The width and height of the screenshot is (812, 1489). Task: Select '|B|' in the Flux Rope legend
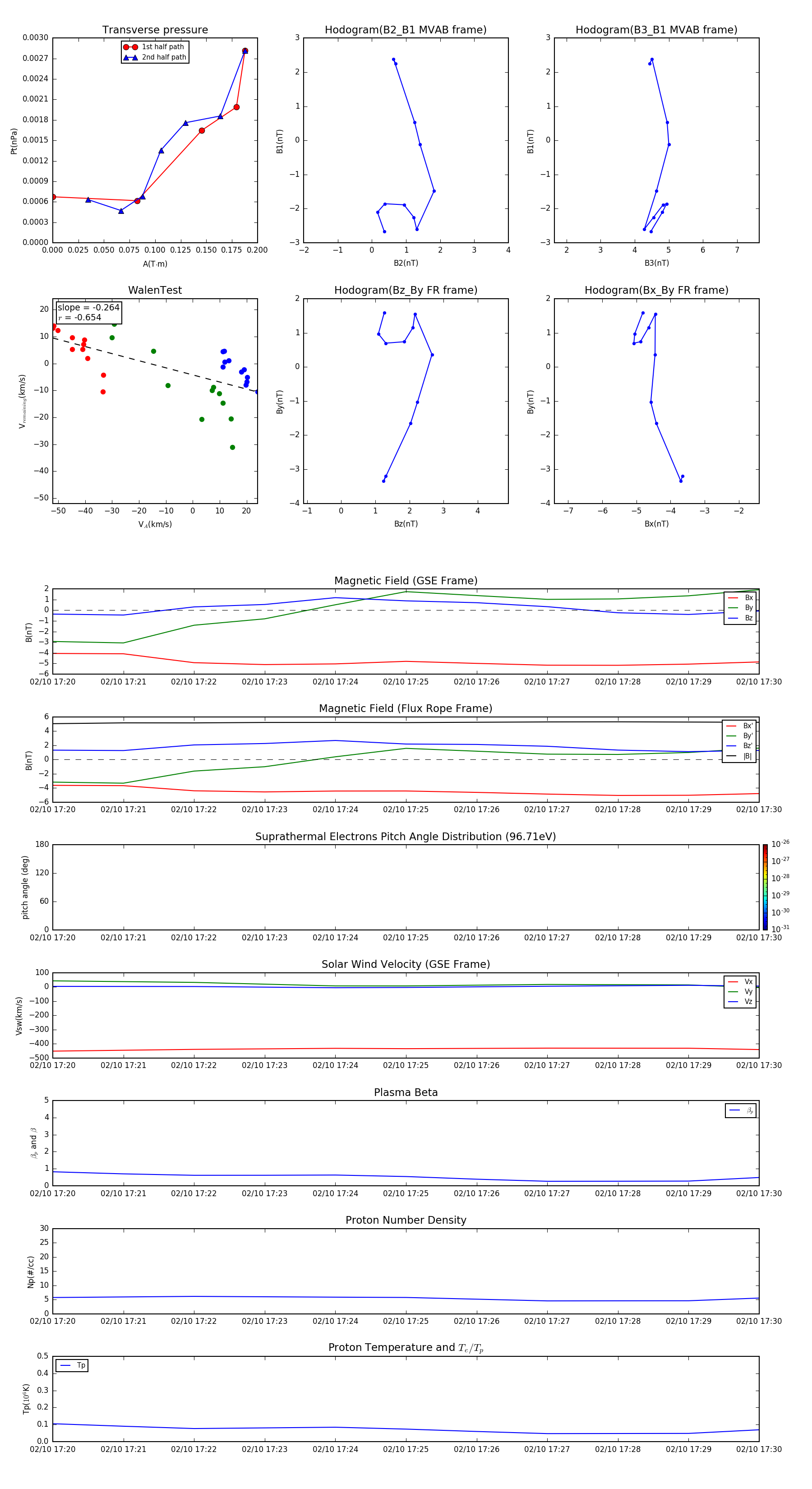coord(739,756)
